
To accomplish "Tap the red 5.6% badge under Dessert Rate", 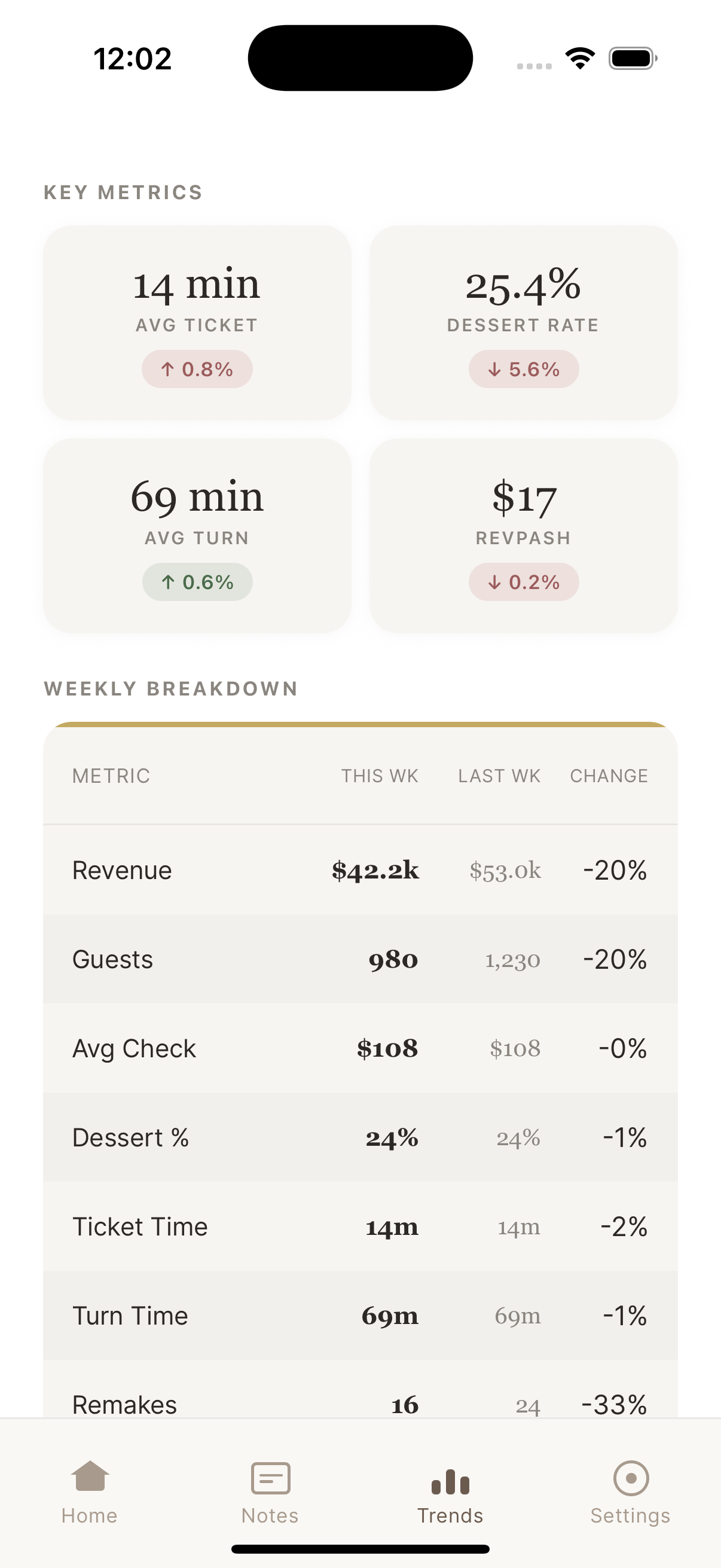I will pyautogui.click(x=524, y=369).
